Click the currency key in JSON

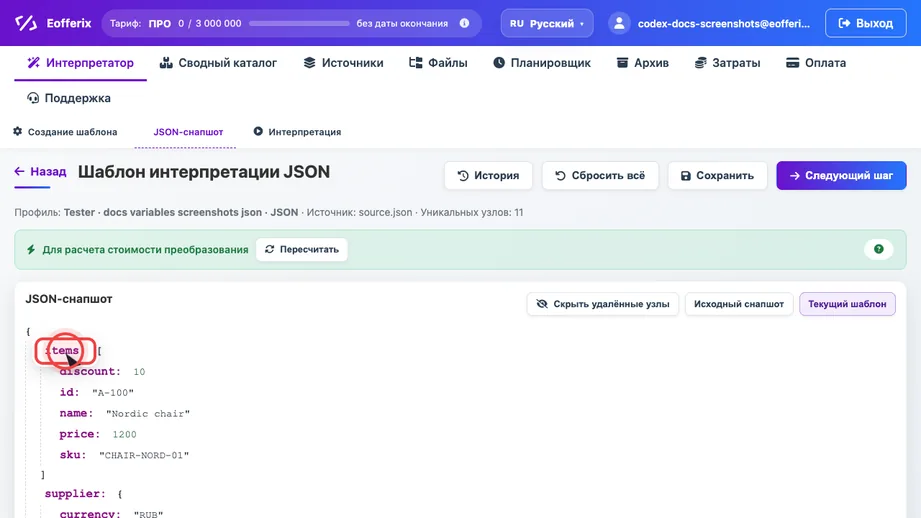coord(90,513)
